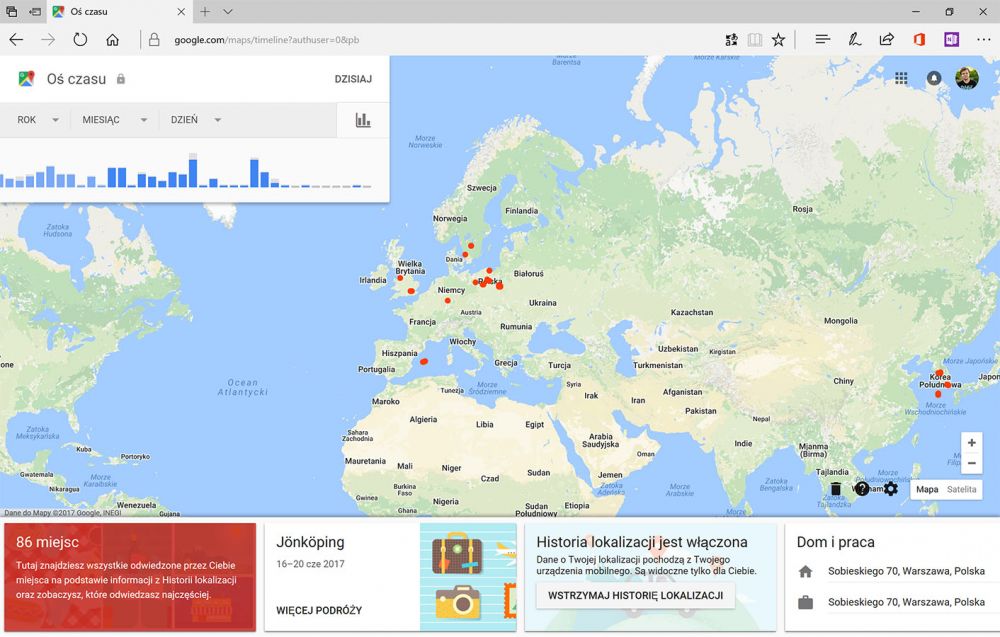Click the 16–20 cze 2017 date text
Viewport: 1000px width, 637px height.
click(x=310, y=564)
